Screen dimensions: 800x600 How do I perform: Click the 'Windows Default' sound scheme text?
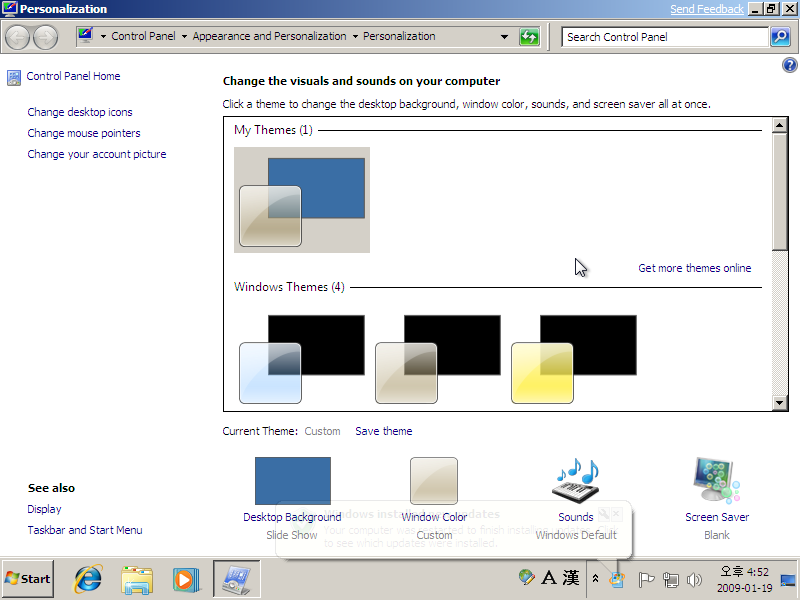click(576, 535)
